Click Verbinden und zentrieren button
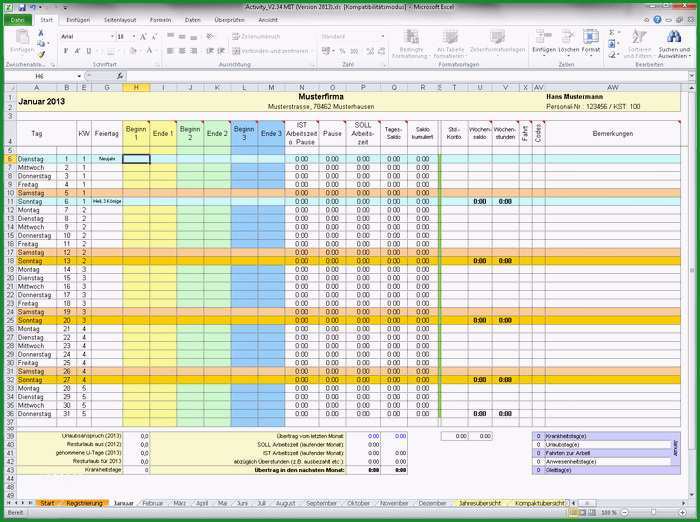The width and height of the screenshot is (700, 522). pos(271,51)
